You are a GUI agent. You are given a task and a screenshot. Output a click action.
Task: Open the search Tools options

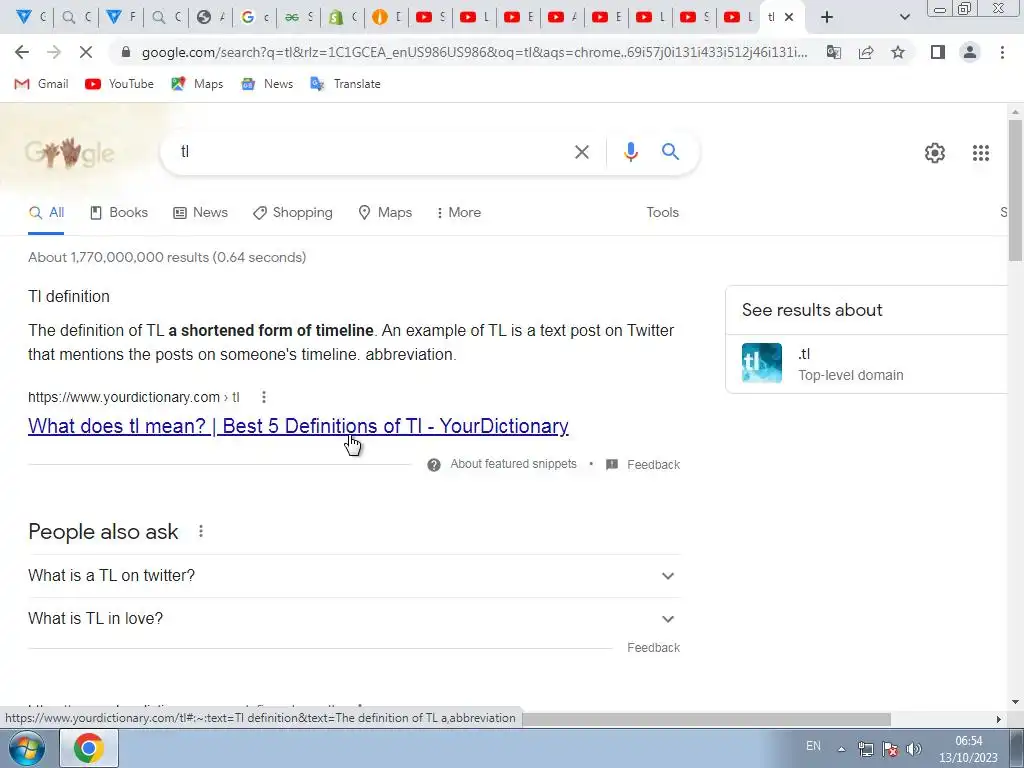(662, 212)
